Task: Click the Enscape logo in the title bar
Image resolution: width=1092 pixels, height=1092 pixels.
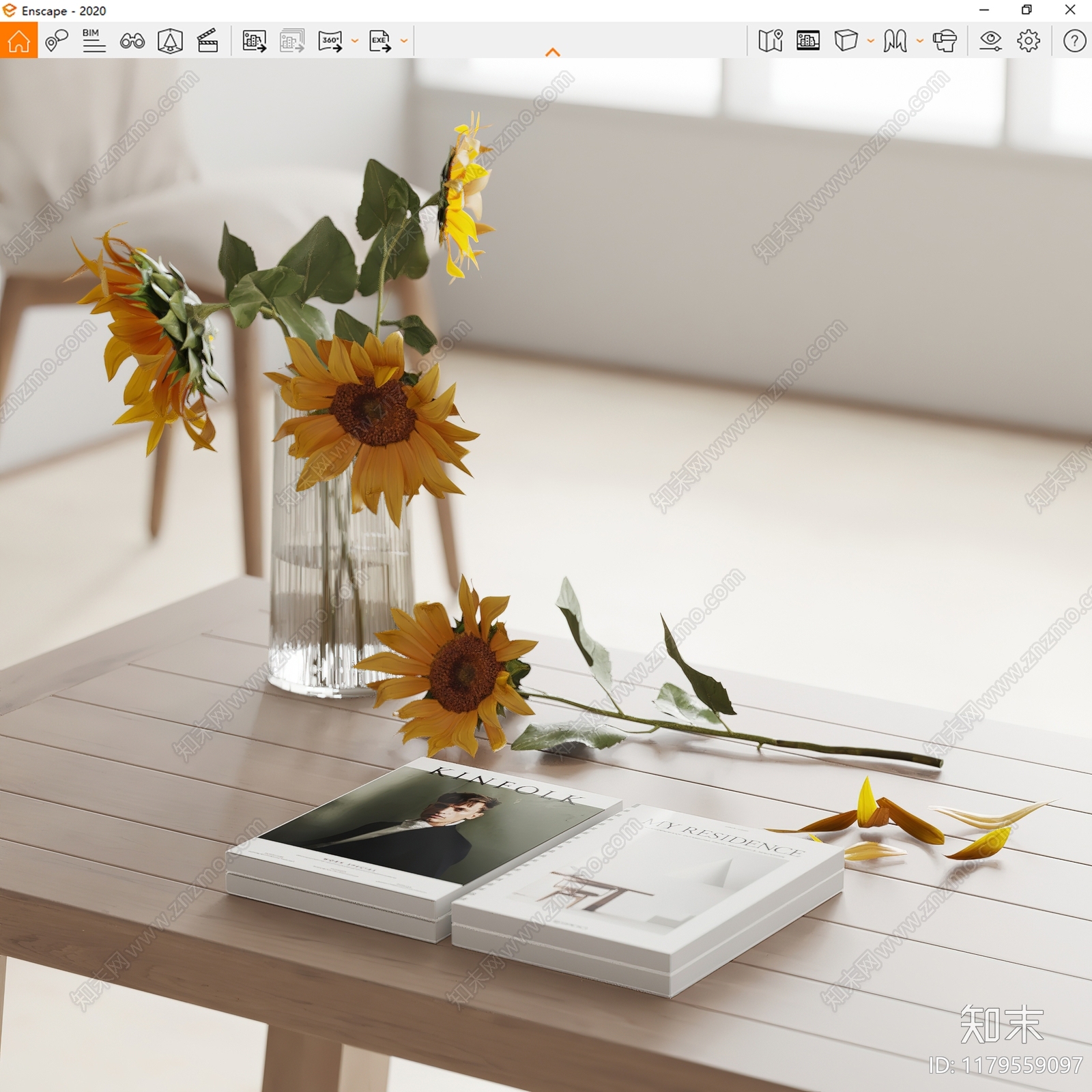Action: (10, 10)
